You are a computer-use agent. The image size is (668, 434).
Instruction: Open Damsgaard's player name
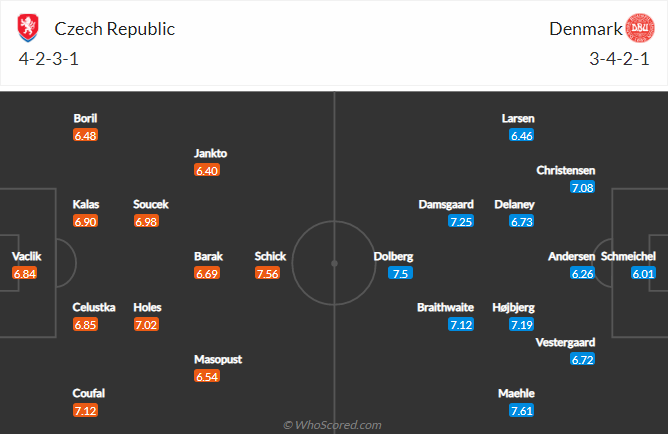click(x=445, y=205)
